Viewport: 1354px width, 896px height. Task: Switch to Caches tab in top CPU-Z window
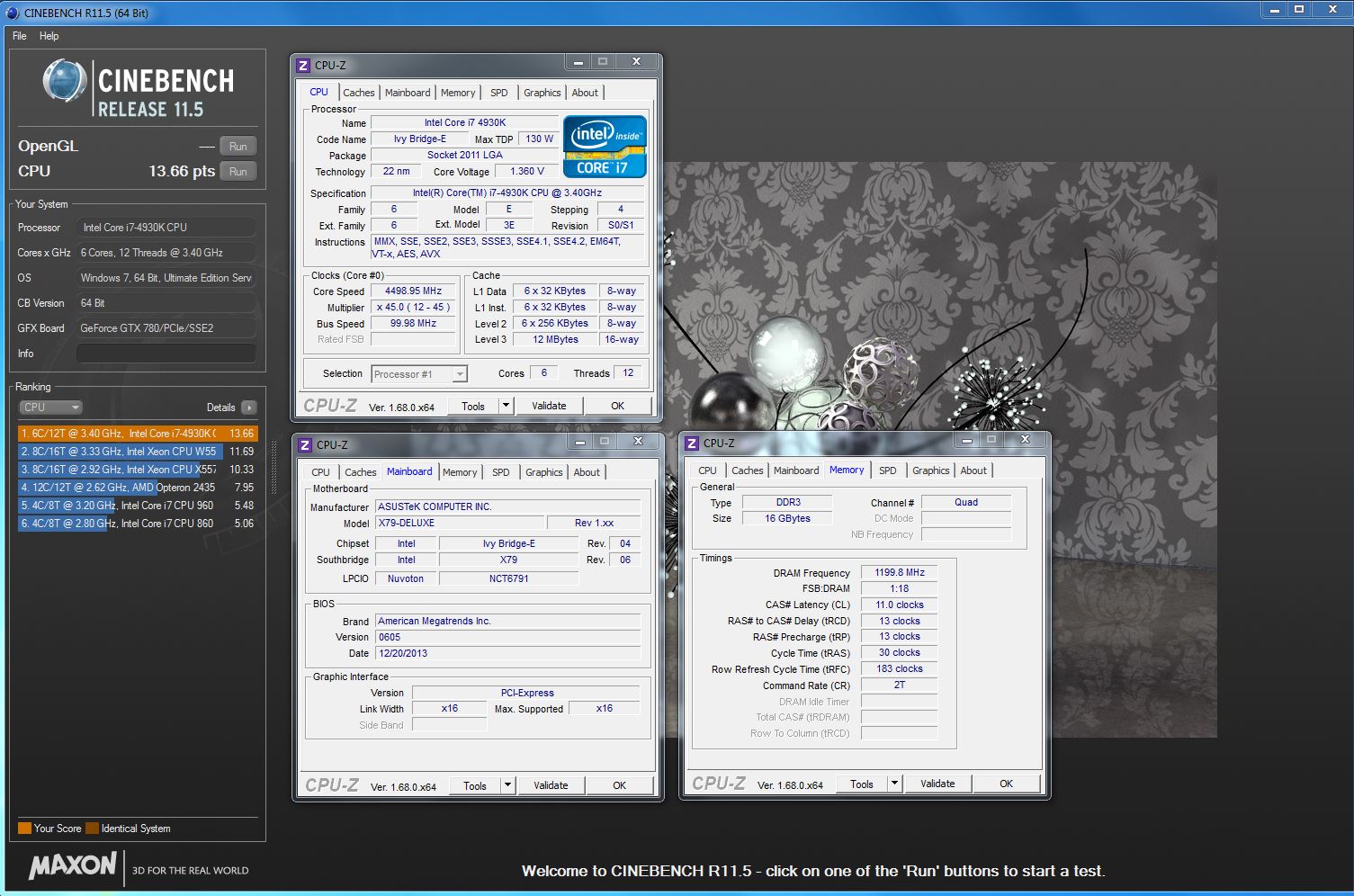click(x=359, y=93)
